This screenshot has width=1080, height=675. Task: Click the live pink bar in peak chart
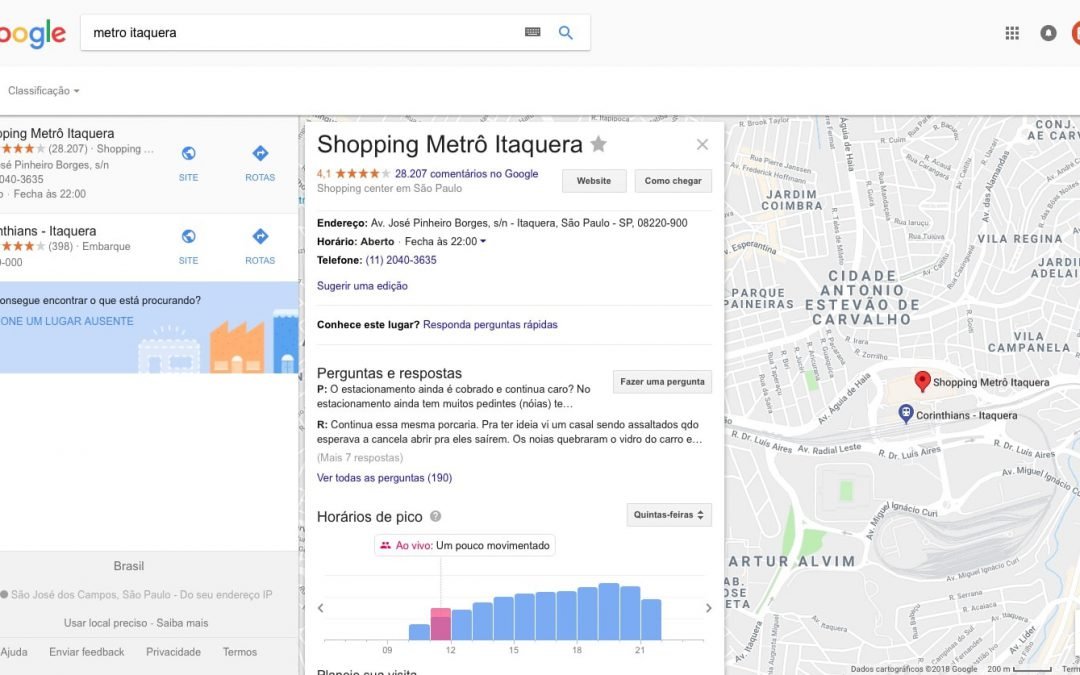(441, 624)
